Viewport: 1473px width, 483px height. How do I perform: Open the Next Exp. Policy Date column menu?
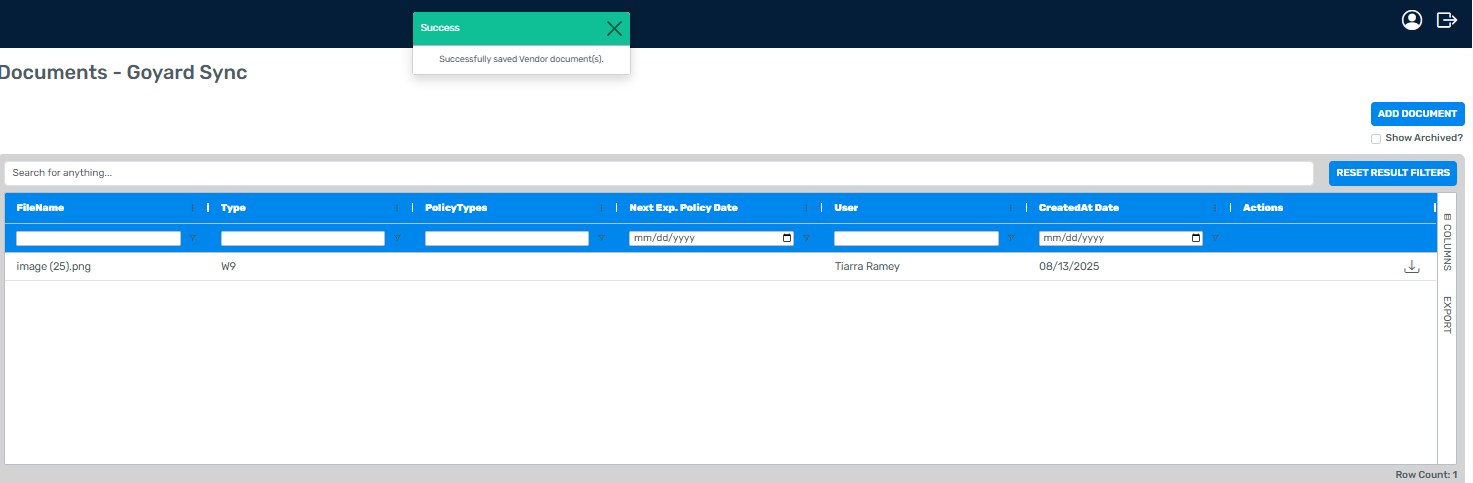[806, 208]
